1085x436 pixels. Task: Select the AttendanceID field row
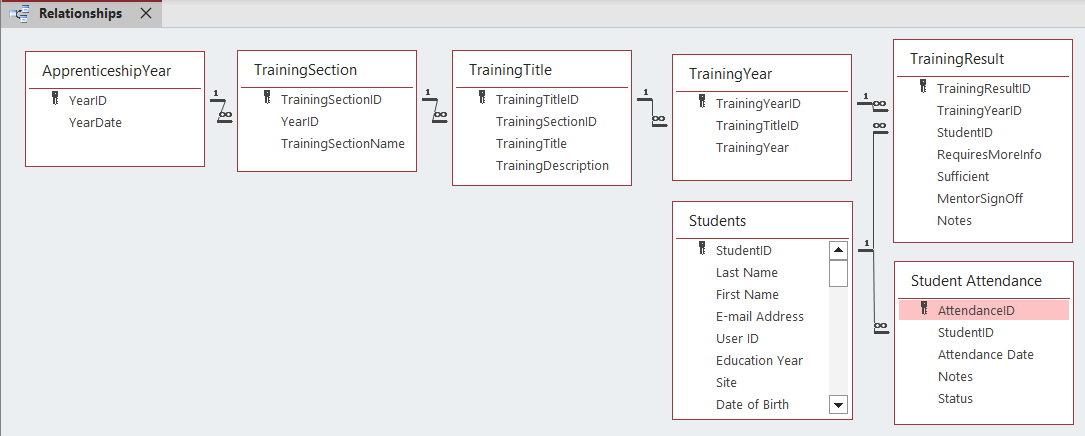coord(976,311)
